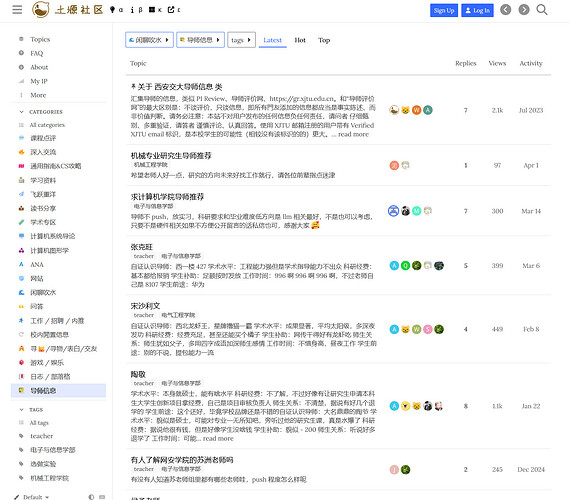Open pinned topic 关于 西安交大导师信息 类
Viewport: 570px width, 500px height.
pos(180,87)
